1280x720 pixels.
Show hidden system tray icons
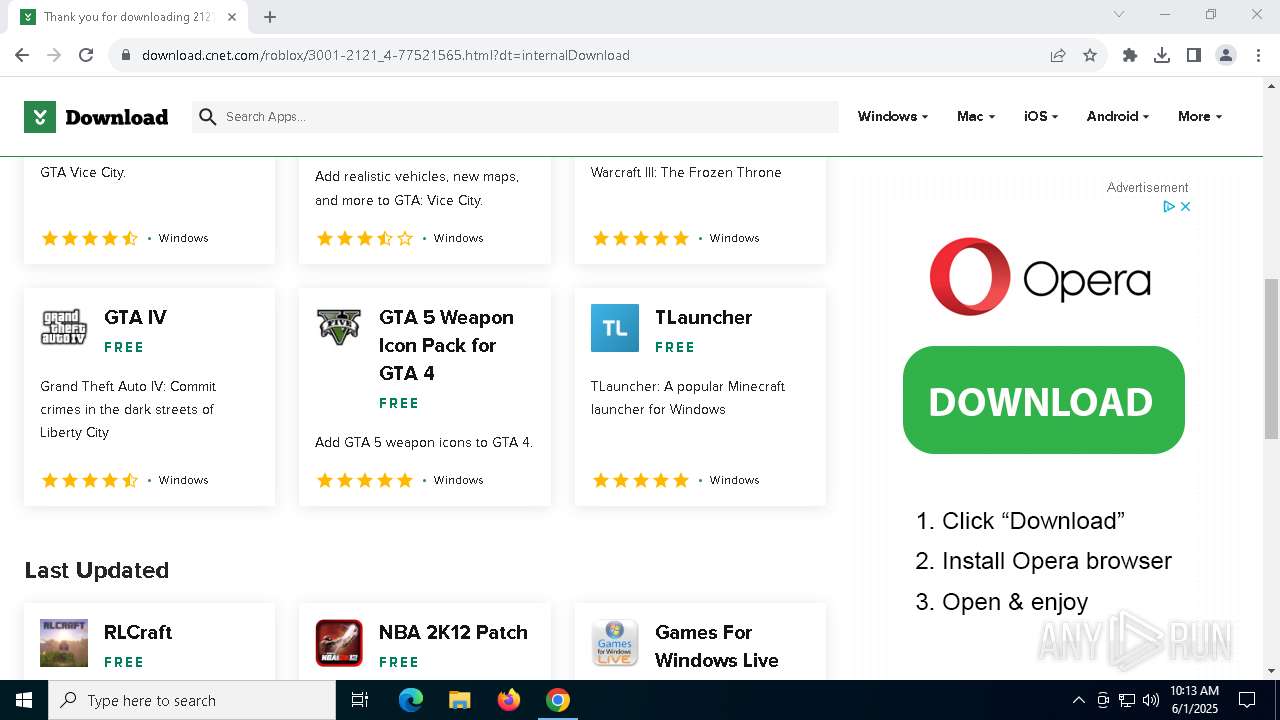point(1078,700)
